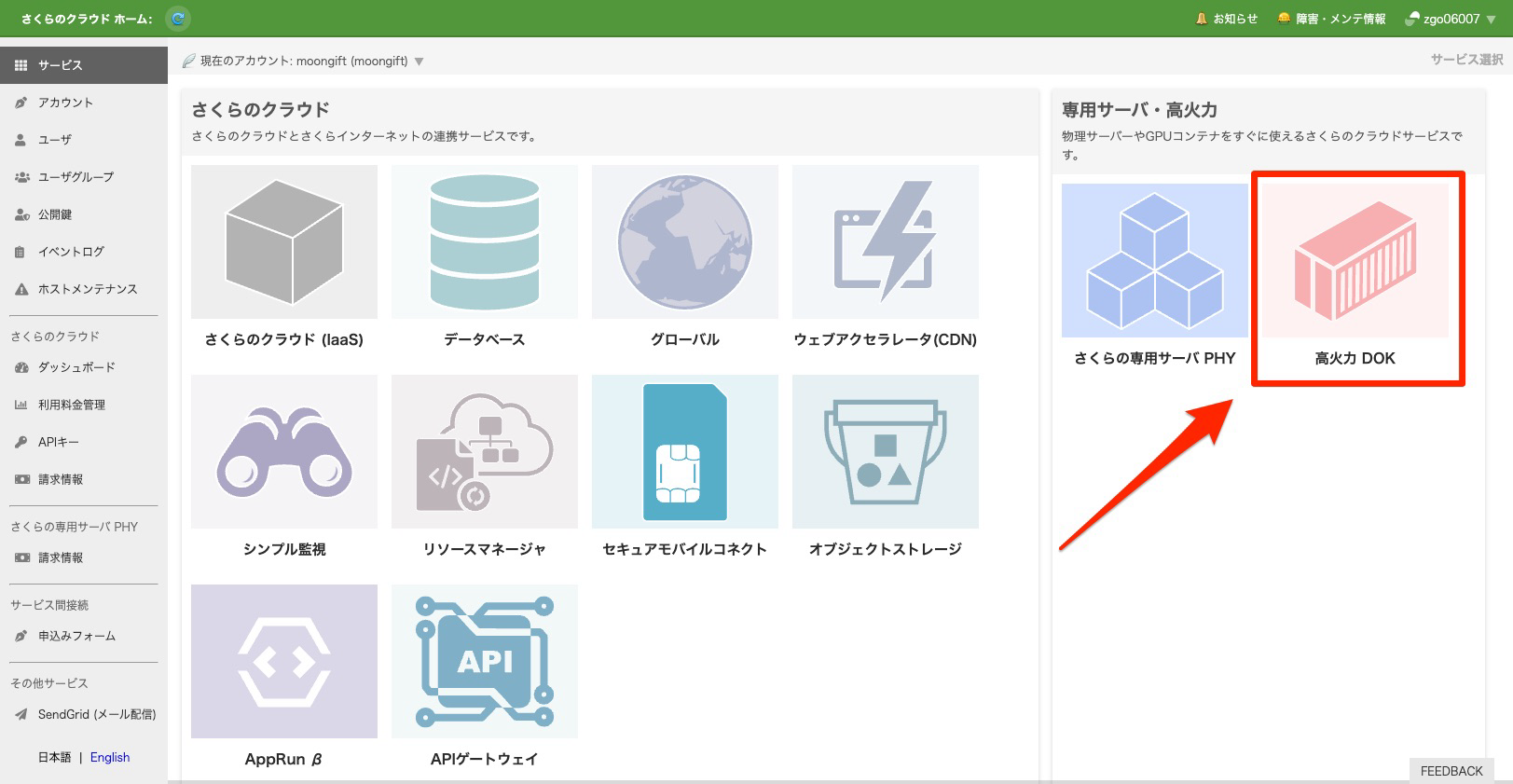The height and width of the screenshot is (784, 1513).
Task: Click the blue home logo icon in header
Action: pos(178,18)
